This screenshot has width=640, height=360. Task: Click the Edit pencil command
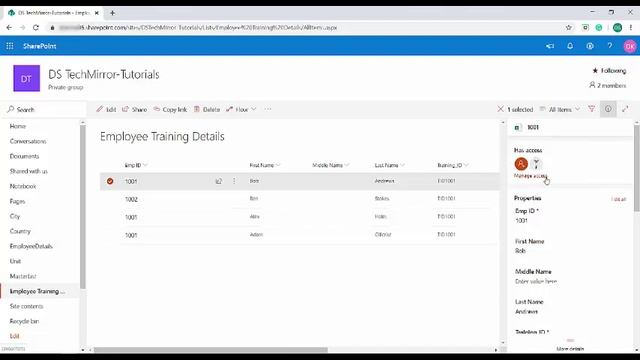pyautogui.click(x=106, y=109)
